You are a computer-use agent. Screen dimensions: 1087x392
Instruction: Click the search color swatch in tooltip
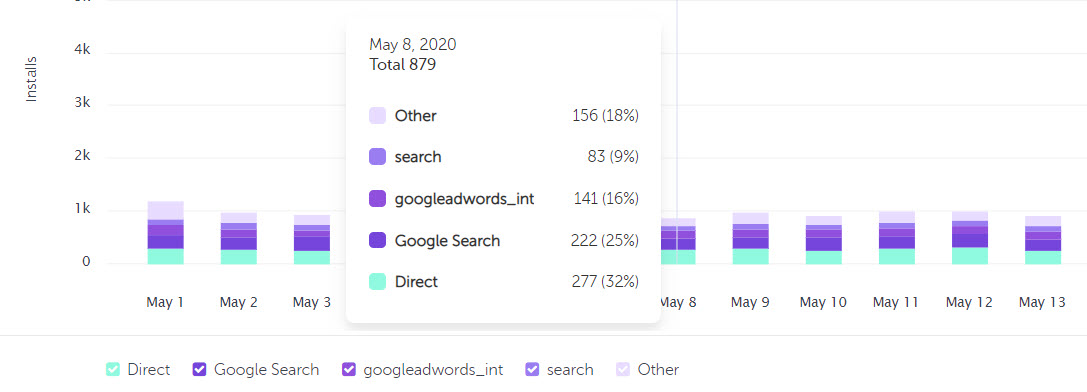pyautogui.click(x=378, y=157)
